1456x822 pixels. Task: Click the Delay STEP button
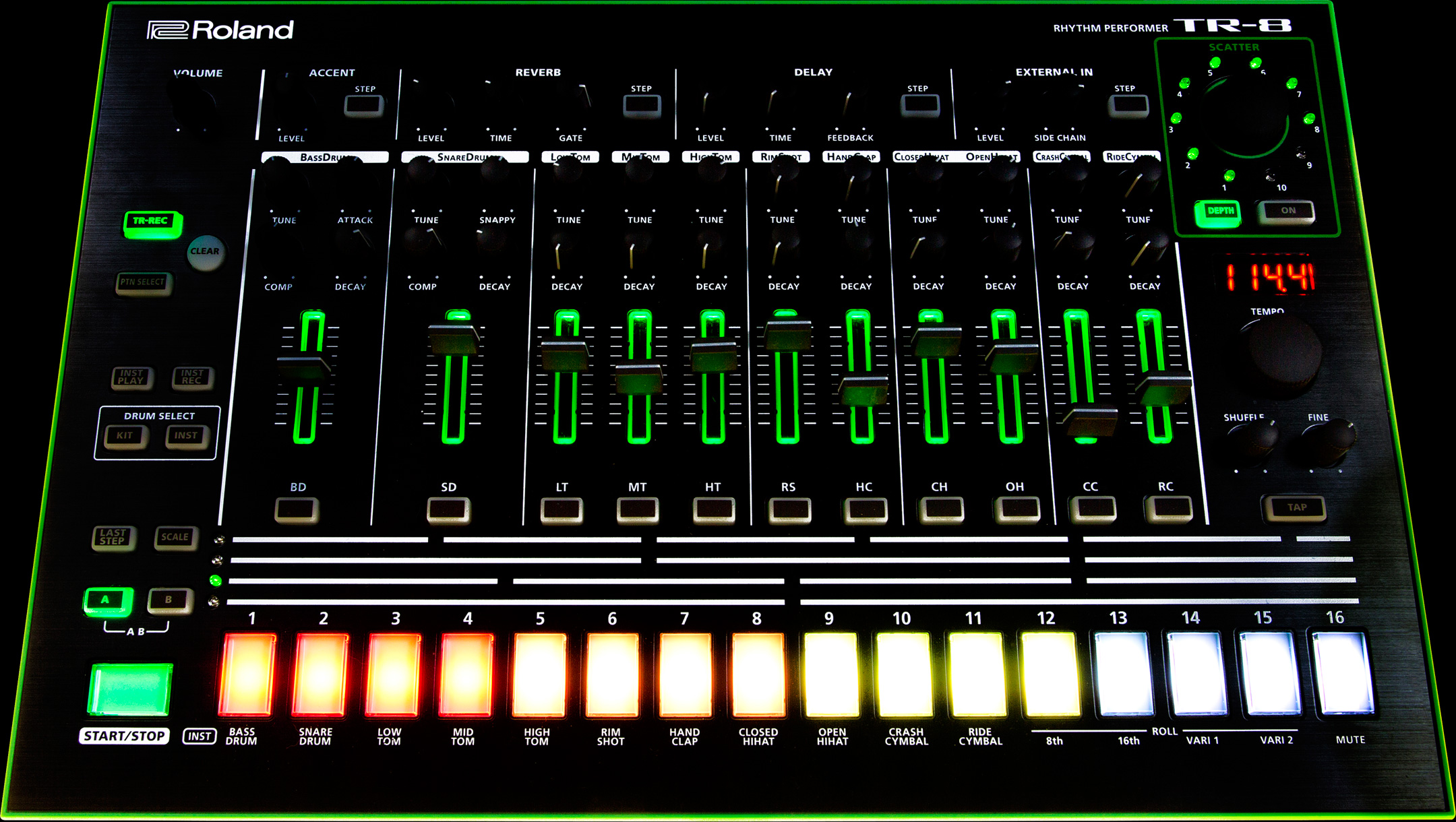pos(920,105)
